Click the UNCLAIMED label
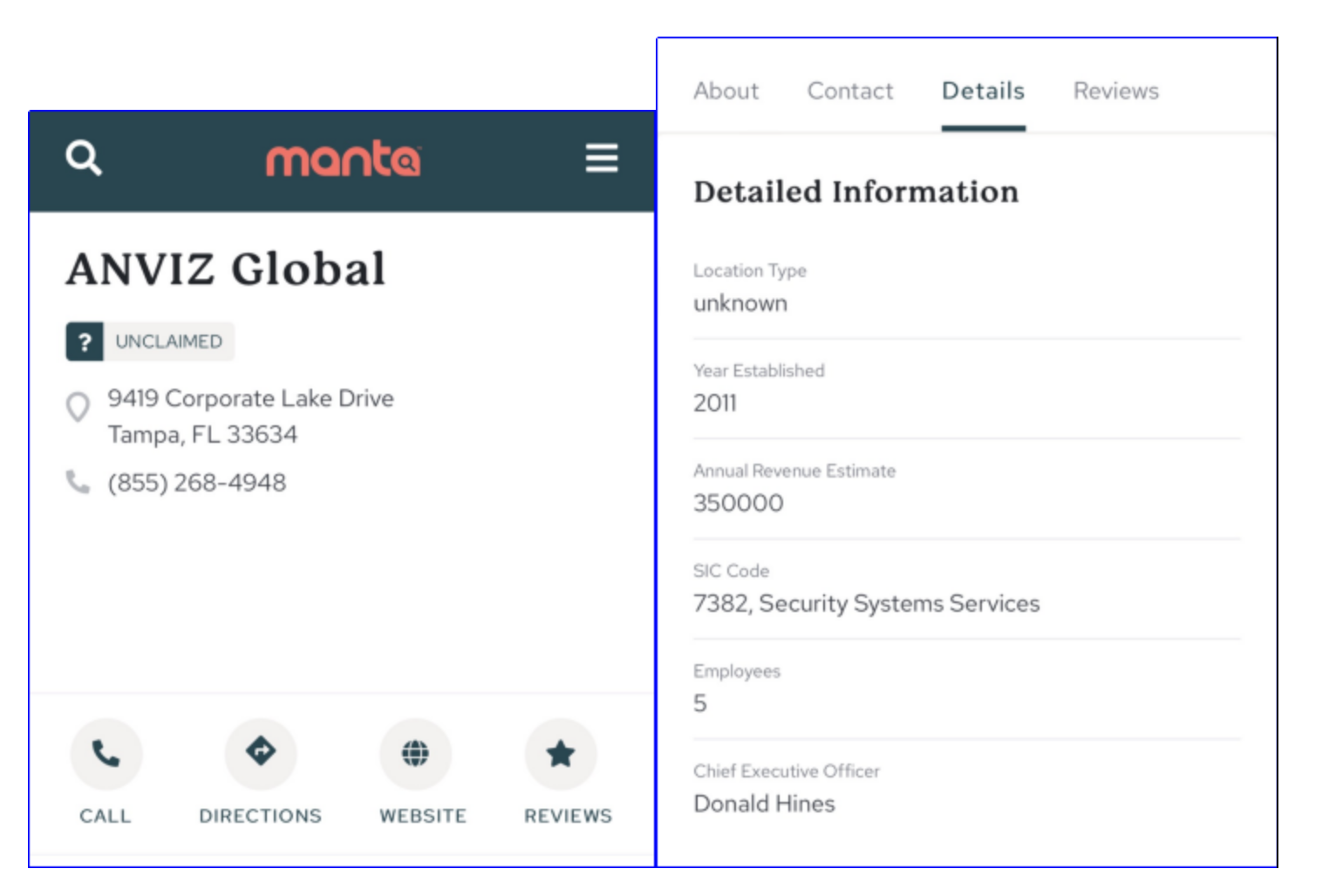Viewport: 1329px width, 896px height. pyautogui.click(x=169, y=342)
